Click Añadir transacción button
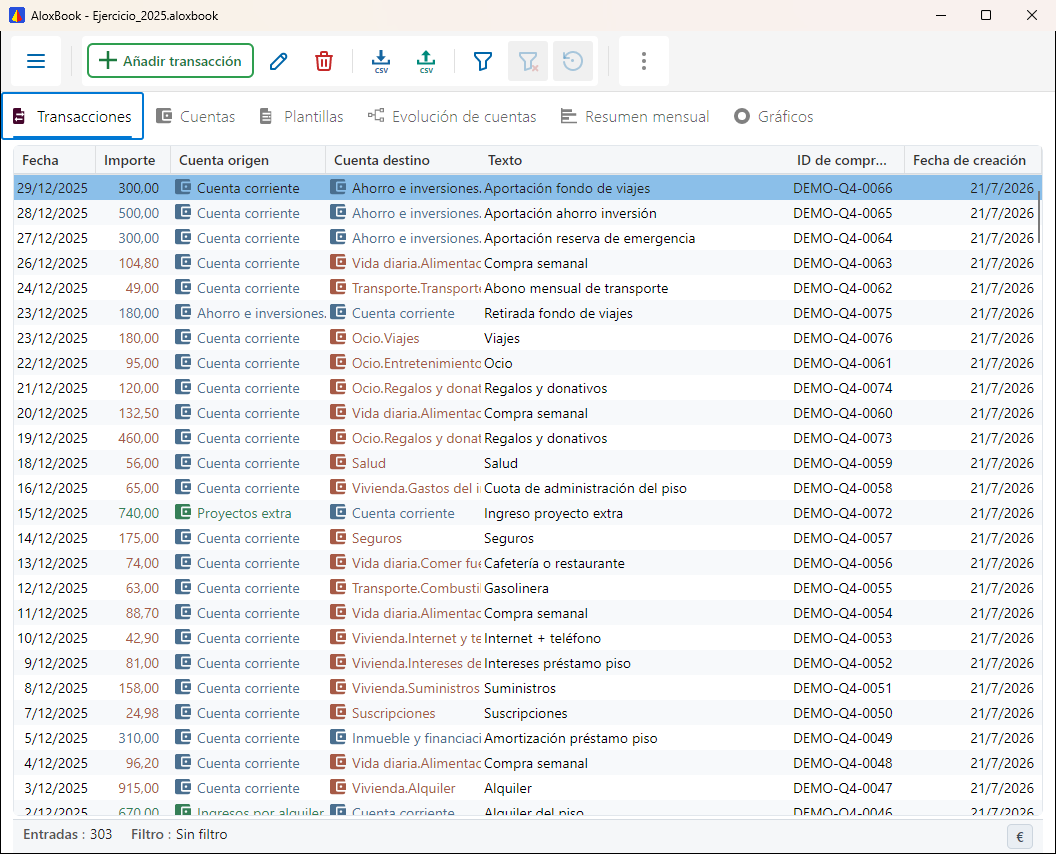 tap(170, 61)
